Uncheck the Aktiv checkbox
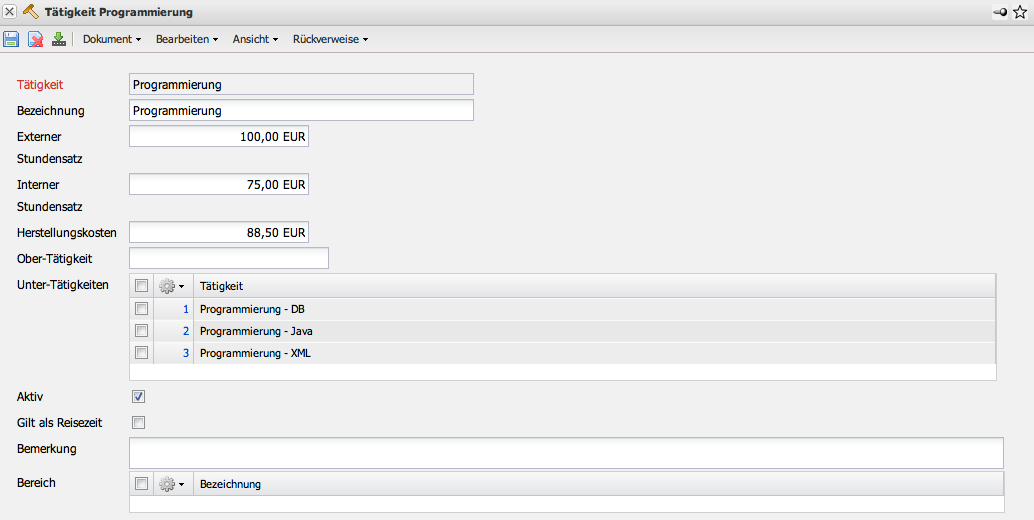This screenshot has height=520, width=1034. [138, 396]
